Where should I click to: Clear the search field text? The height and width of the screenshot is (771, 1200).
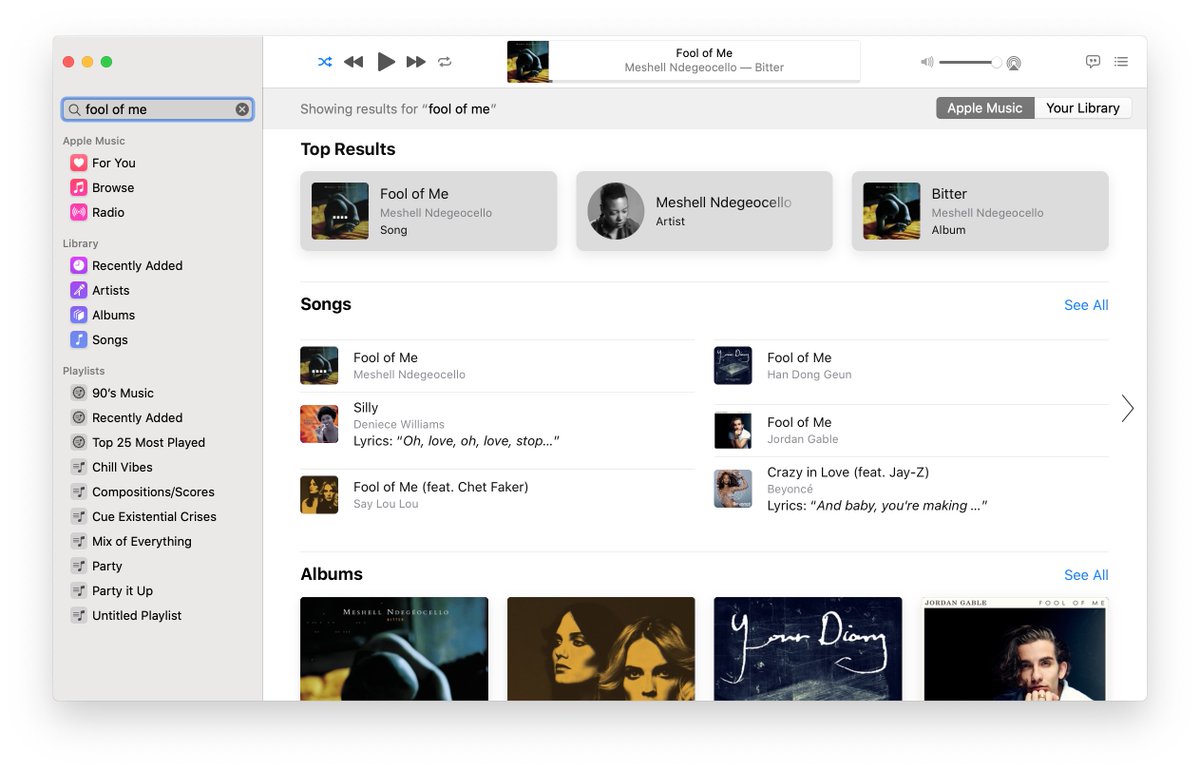tap(242, 110)
